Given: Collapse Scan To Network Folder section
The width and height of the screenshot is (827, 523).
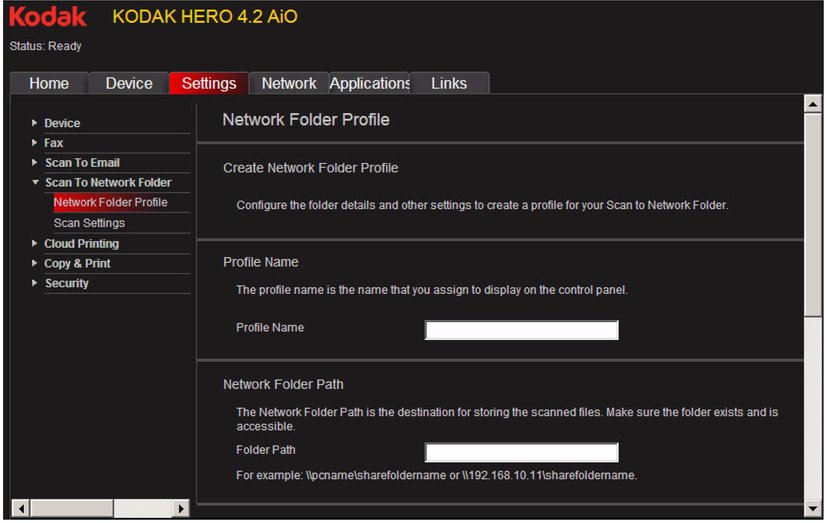Looking at the screenshot, I should coord(107,183).
